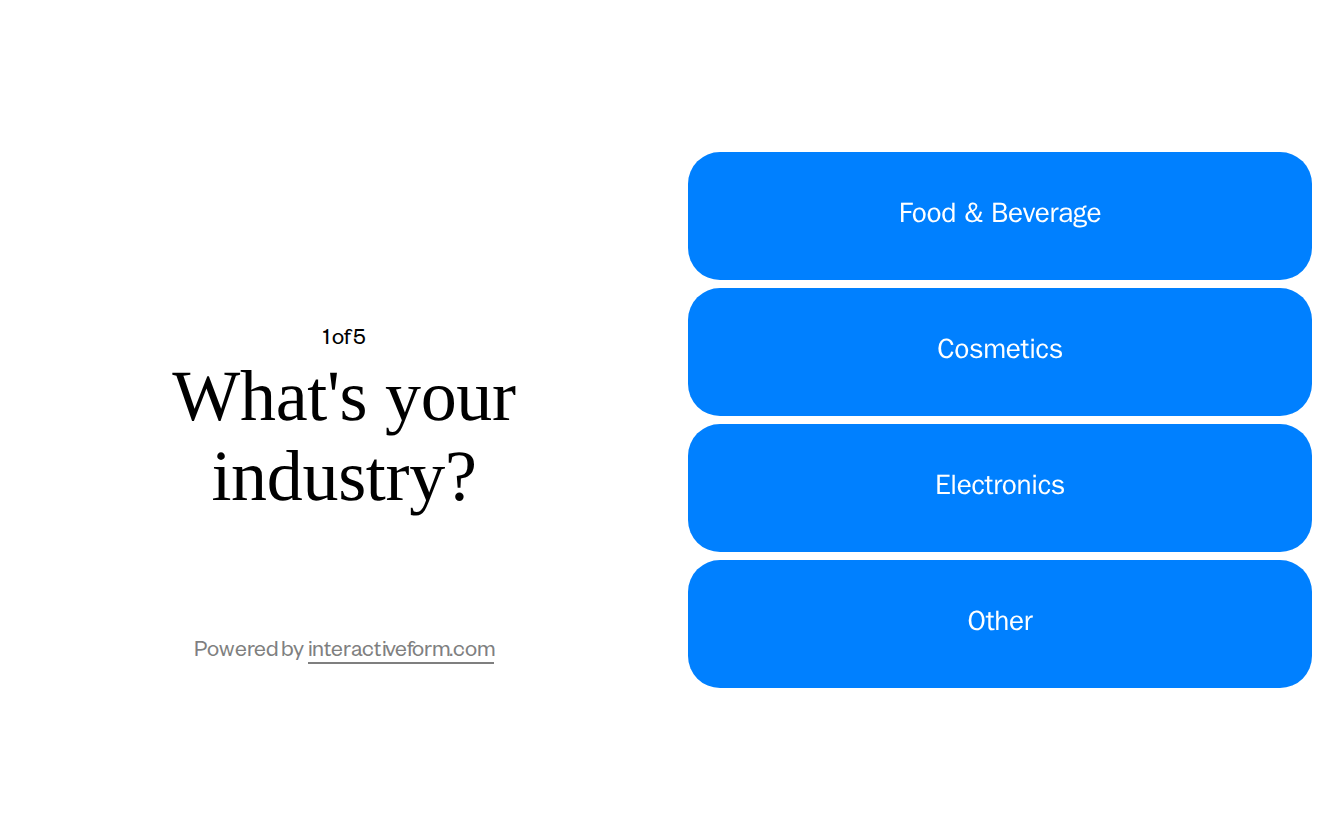Click the '1 of 5' step indicator
This screenshot has width=1344, height=840.
click(343, 337)
